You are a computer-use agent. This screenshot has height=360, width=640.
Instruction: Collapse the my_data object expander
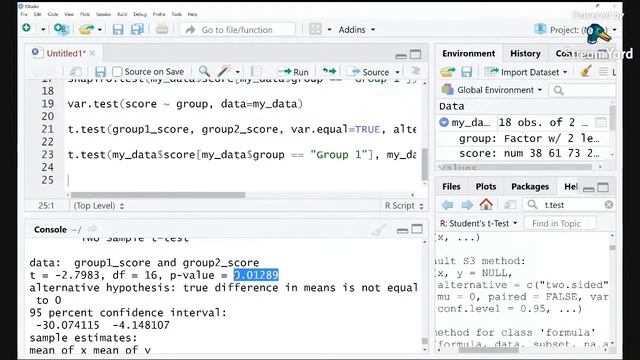pyautogui.click(x=444, y=122)
